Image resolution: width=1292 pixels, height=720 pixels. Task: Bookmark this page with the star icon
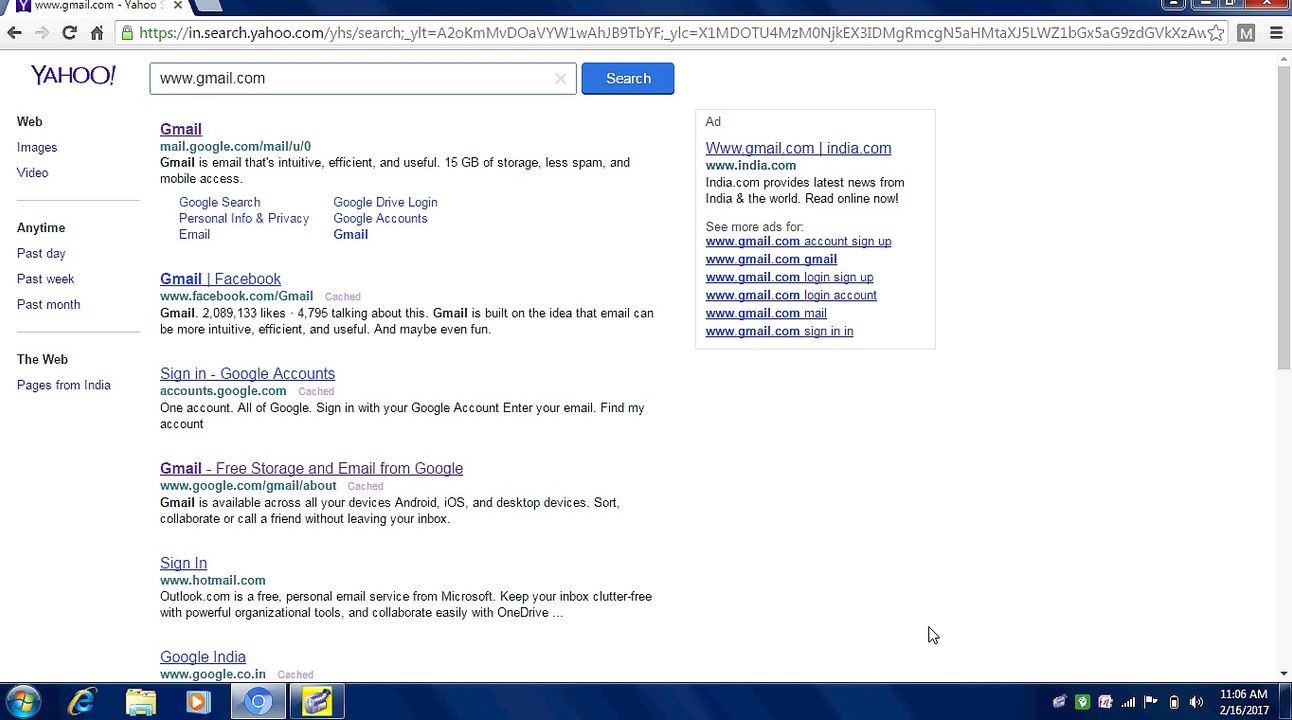(x=1215, y=33)
